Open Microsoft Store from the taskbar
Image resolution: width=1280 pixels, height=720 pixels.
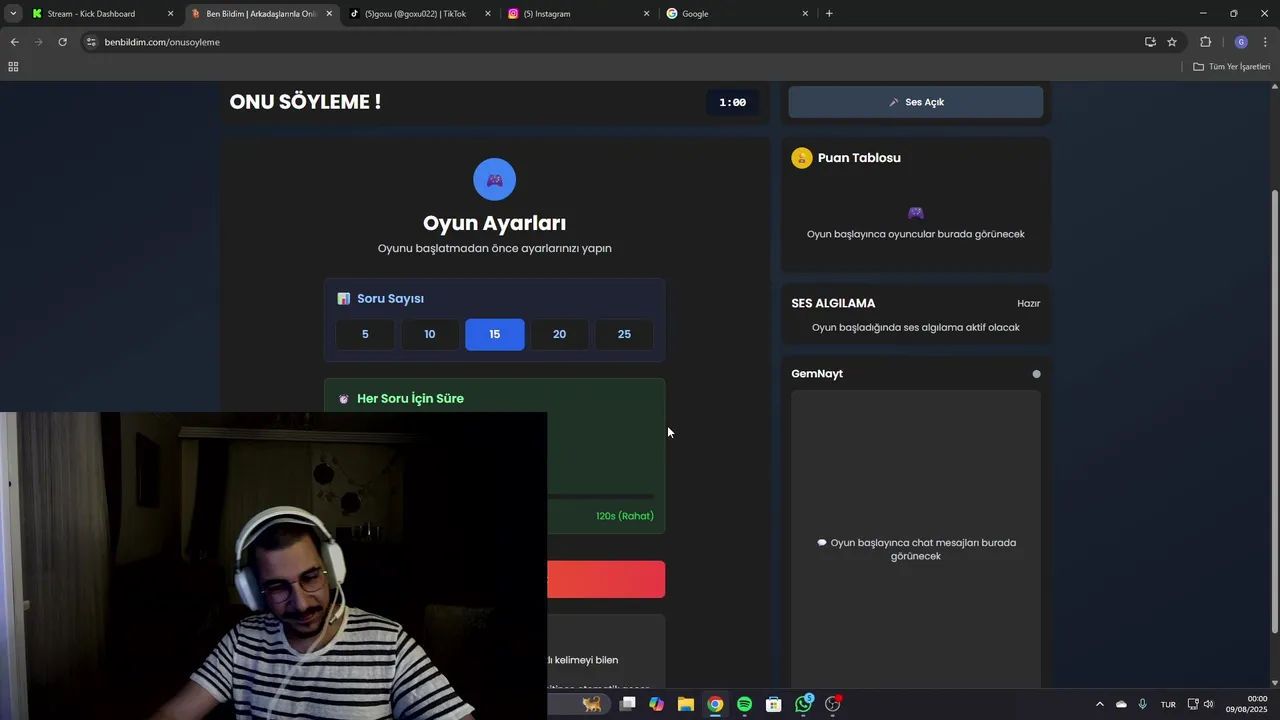click(773, 704)
